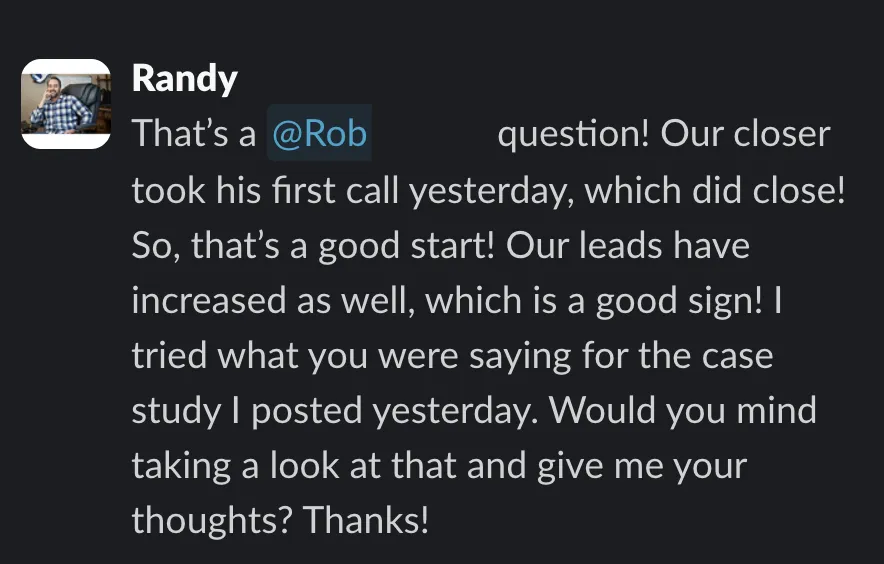Image resolution: width=884 pixels, height=564 pixels.
Task: Click the phrase "which did close!"
Action: [714, 190]
